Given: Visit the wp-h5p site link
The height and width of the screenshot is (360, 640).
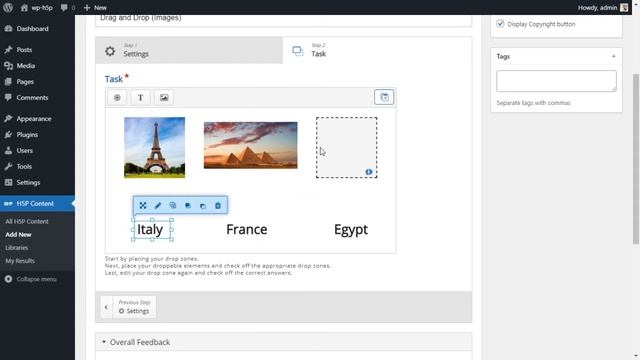Looking at the screenshot, I should [x=36, y=7].
